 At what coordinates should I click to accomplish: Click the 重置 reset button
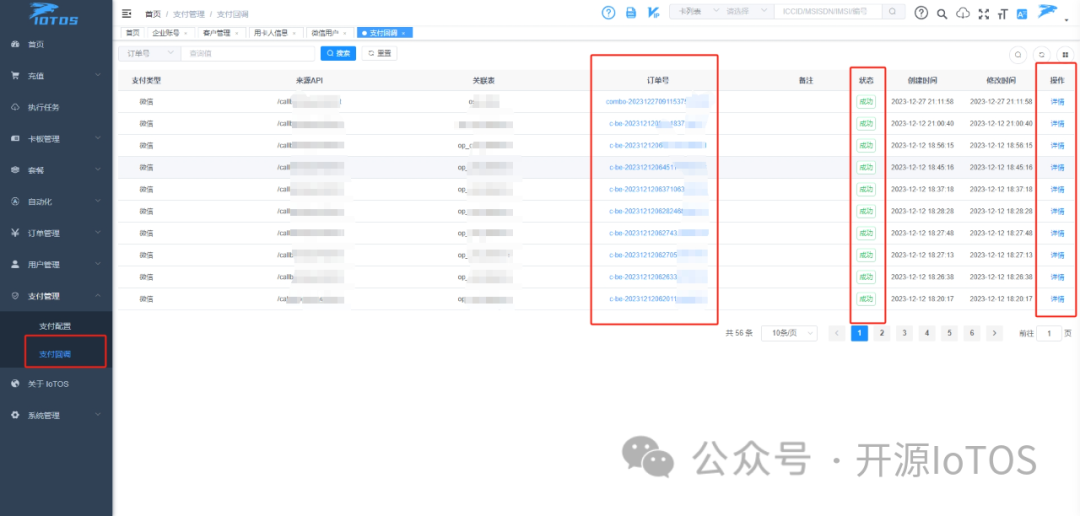click(380, 53)
